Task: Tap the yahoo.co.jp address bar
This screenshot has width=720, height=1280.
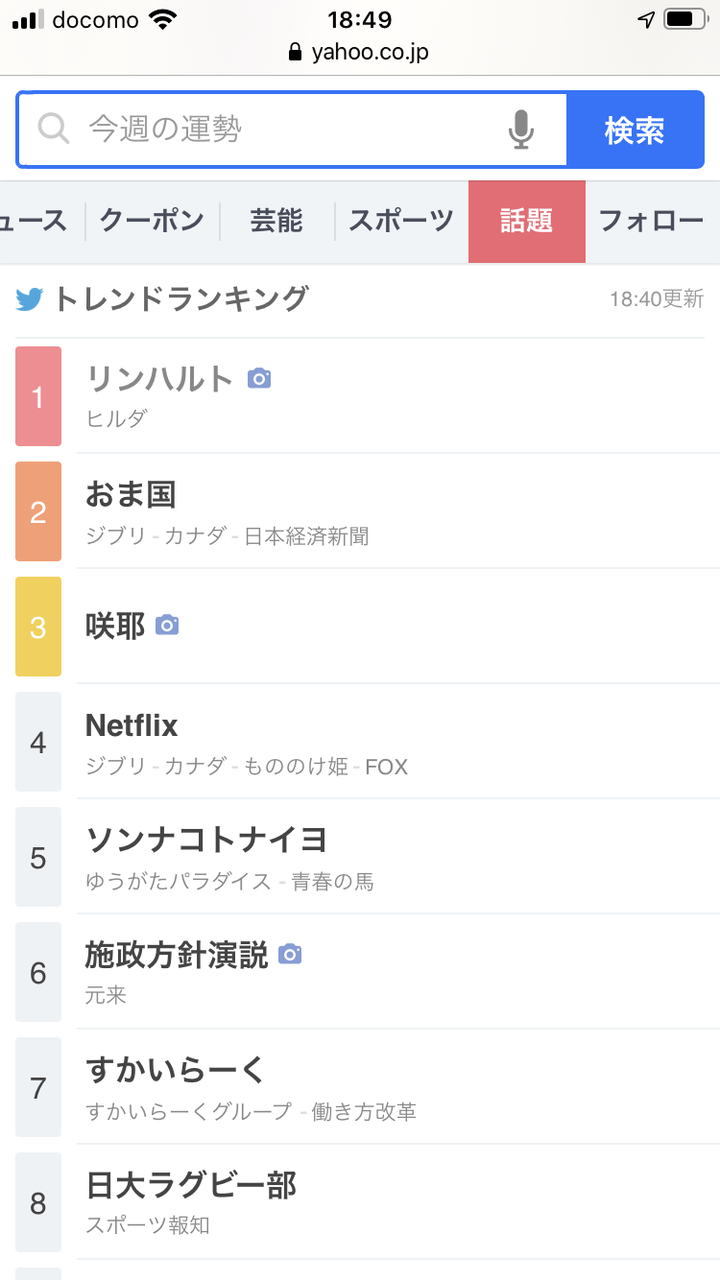Action: pos(370,52)
